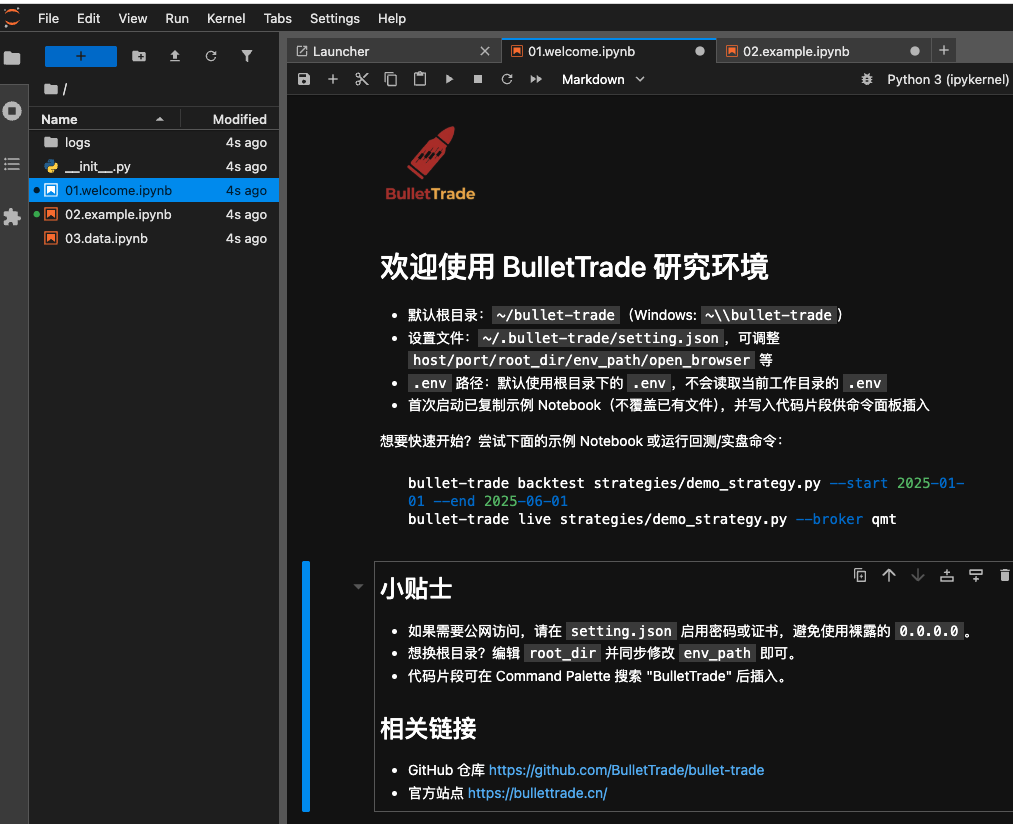Select 03.data.ipynb in the file list
Image resolution: width=1013 pixels, height=824 pixels.
(x=154, y=238)
